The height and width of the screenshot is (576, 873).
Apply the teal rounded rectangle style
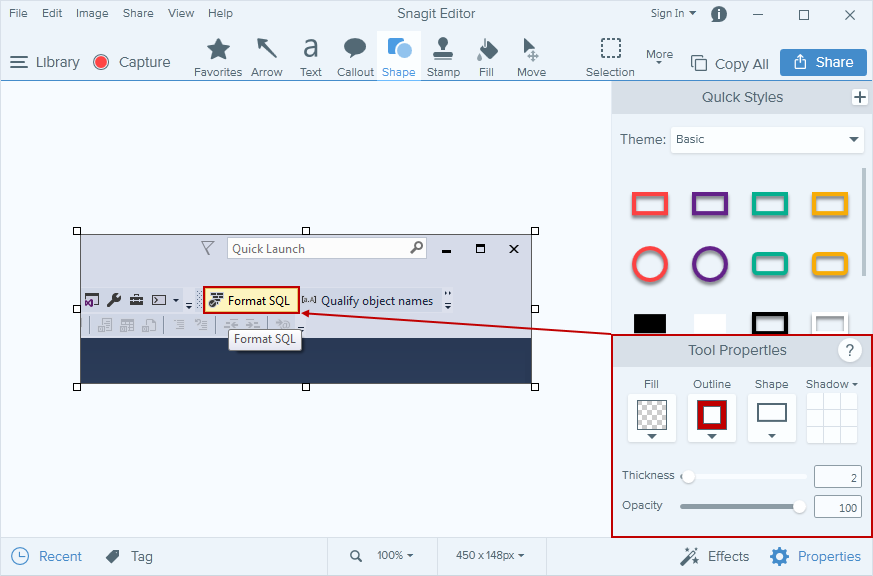(x=770, y=264)
